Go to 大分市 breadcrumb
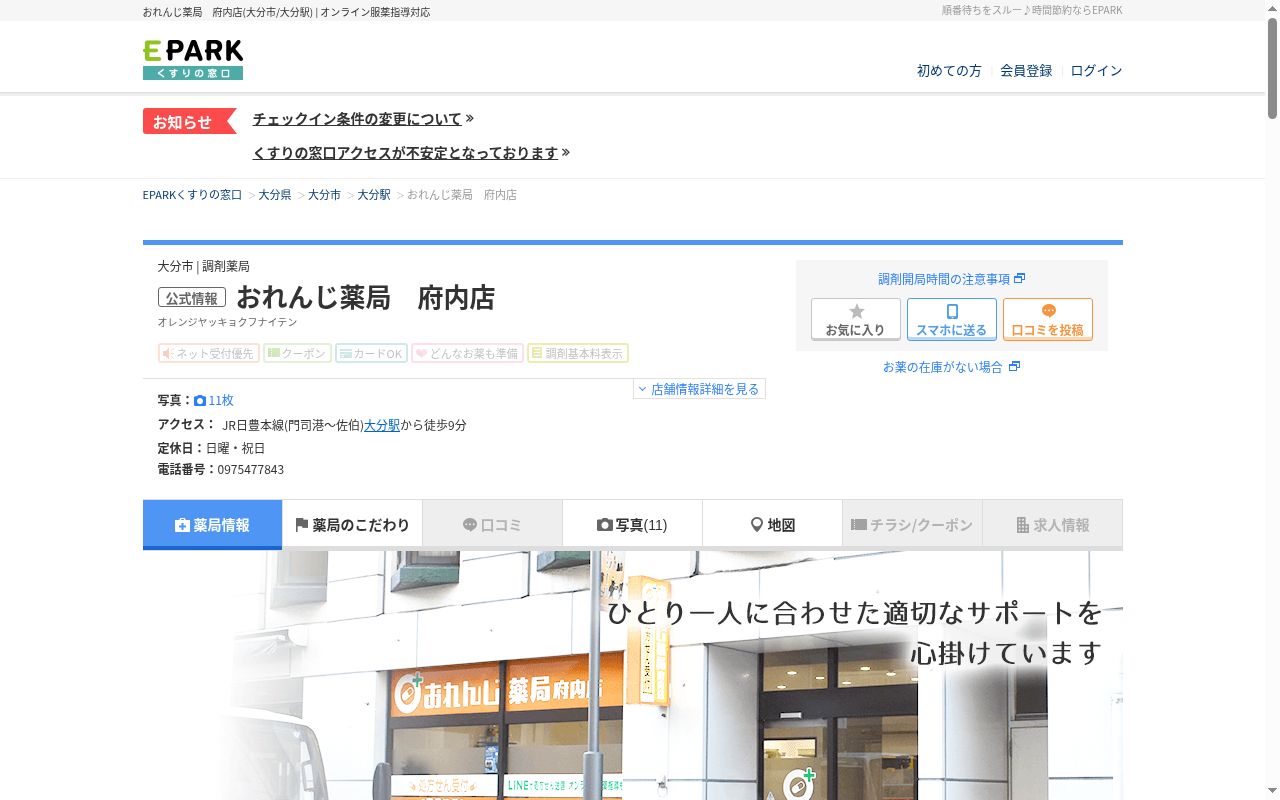The height and width of the screenshot is (800, 1280). (x=324, y=195)
